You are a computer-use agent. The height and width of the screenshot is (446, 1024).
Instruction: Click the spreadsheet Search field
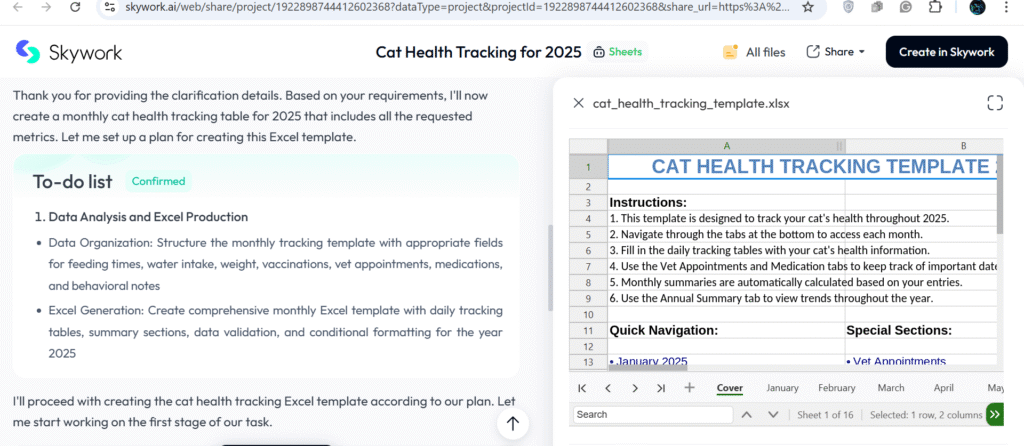(652, 414)
